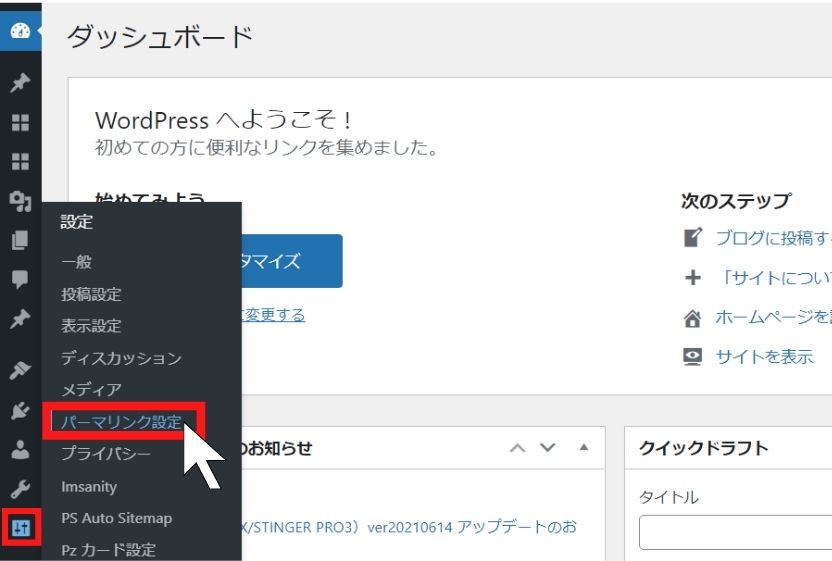Select 一般 in the settings submenu
This screenshot has height=561, width=832.
click(x=76, y=262)
